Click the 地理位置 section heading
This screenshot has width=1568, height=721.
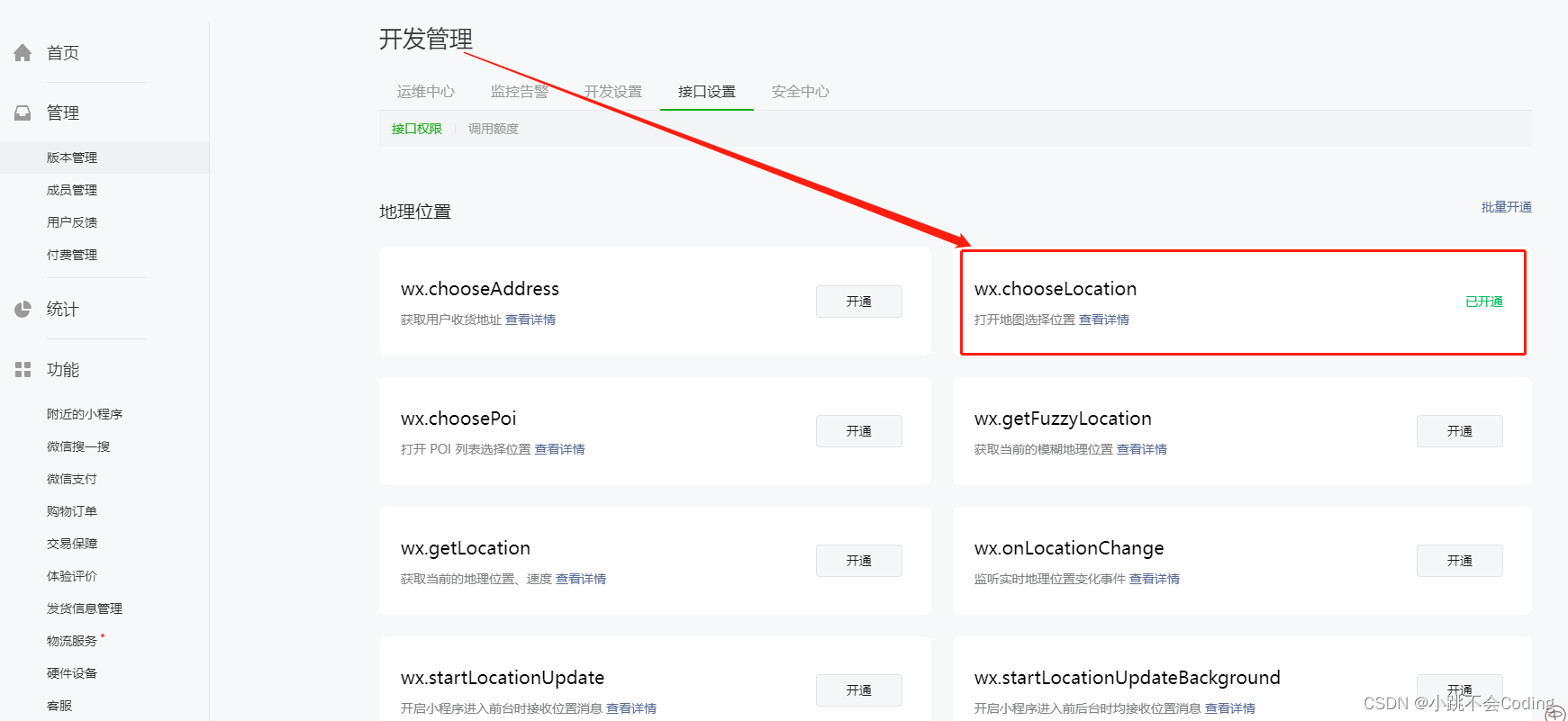click(x=415, y=212)
